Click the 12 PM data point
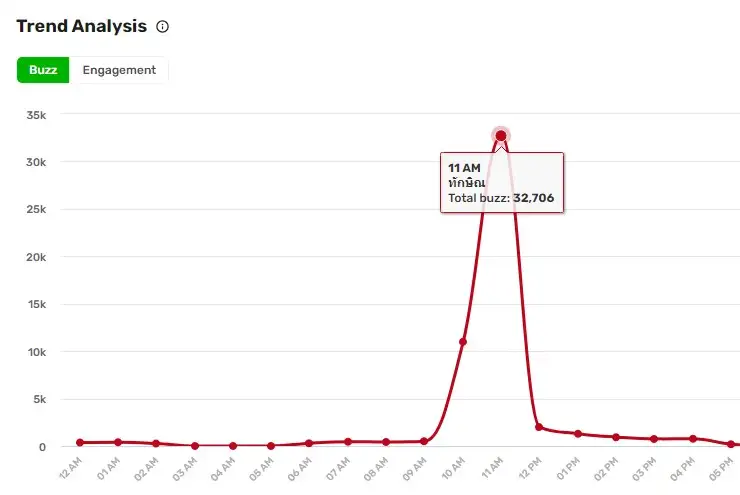 coord(539,427)
